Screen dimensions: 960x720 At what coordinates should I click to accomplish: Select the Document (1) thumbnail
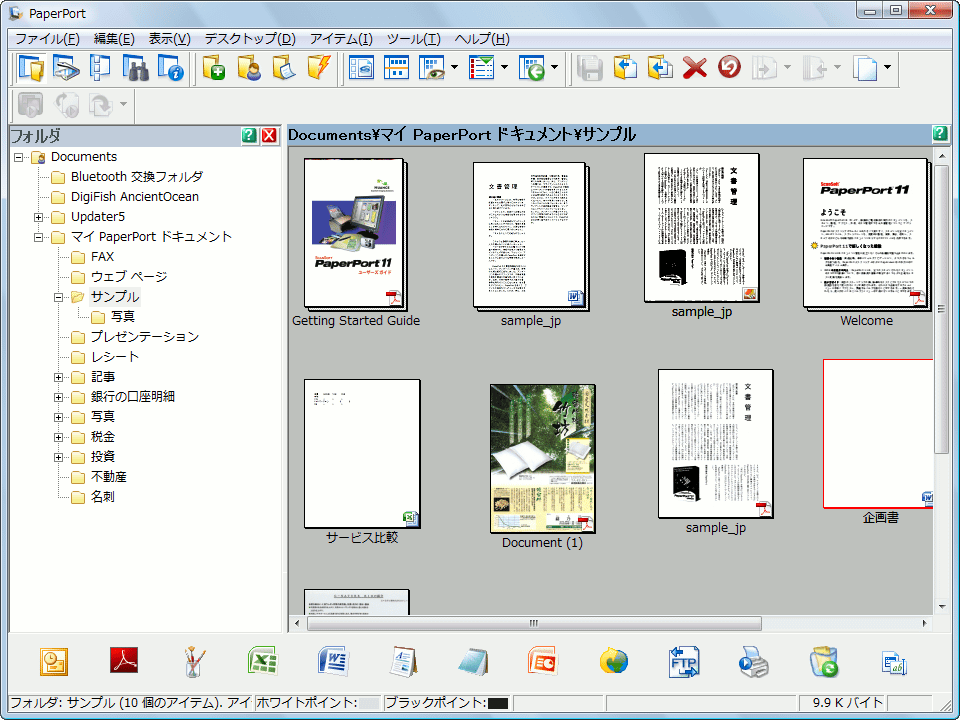[x=542, y=459]
